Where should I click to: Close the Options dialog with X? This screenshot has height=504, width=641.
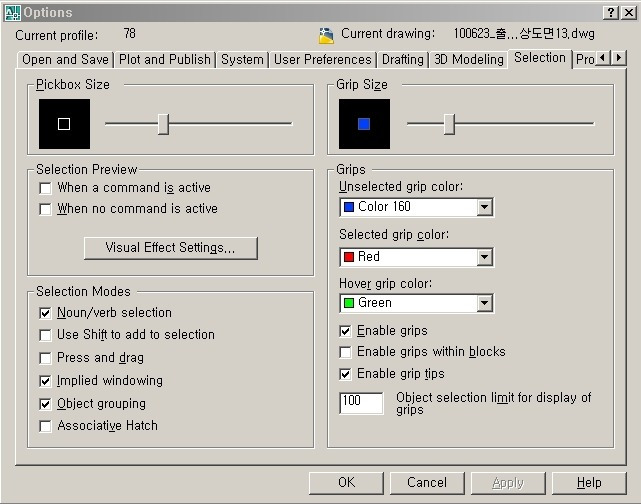point(629,13)
